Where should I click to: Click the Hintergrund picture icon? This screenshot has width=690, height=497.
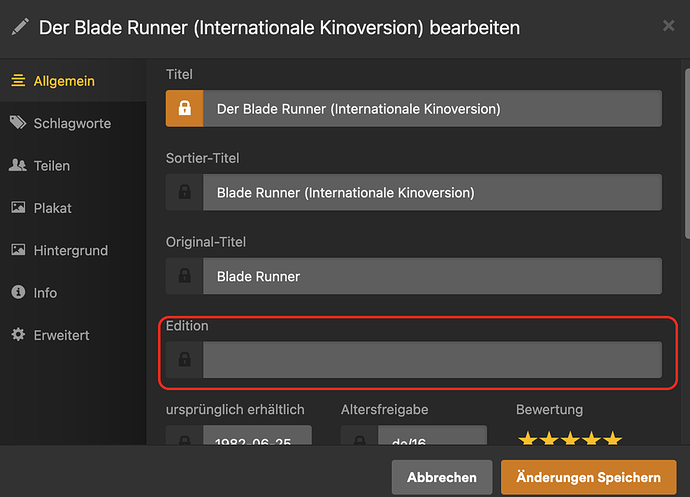tap(18, 250)
